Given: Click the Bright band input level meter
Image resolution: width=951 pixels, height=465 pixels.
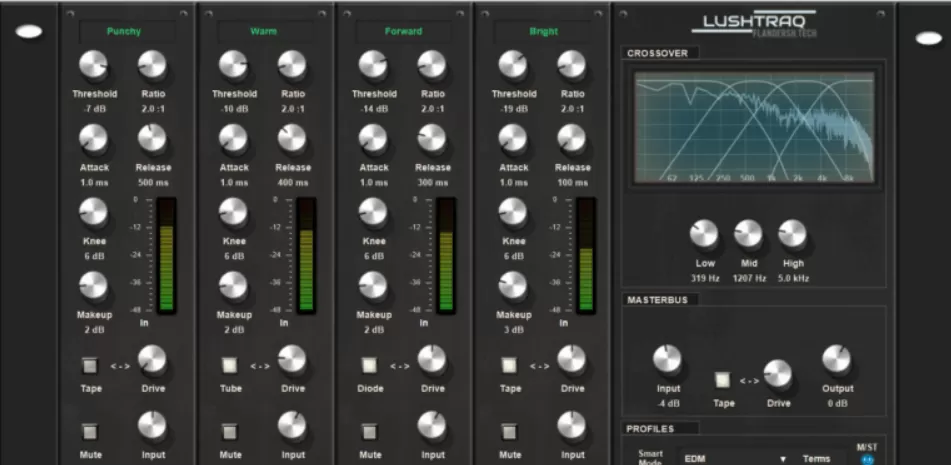Looking at the screenshot, I should (586, 255).
